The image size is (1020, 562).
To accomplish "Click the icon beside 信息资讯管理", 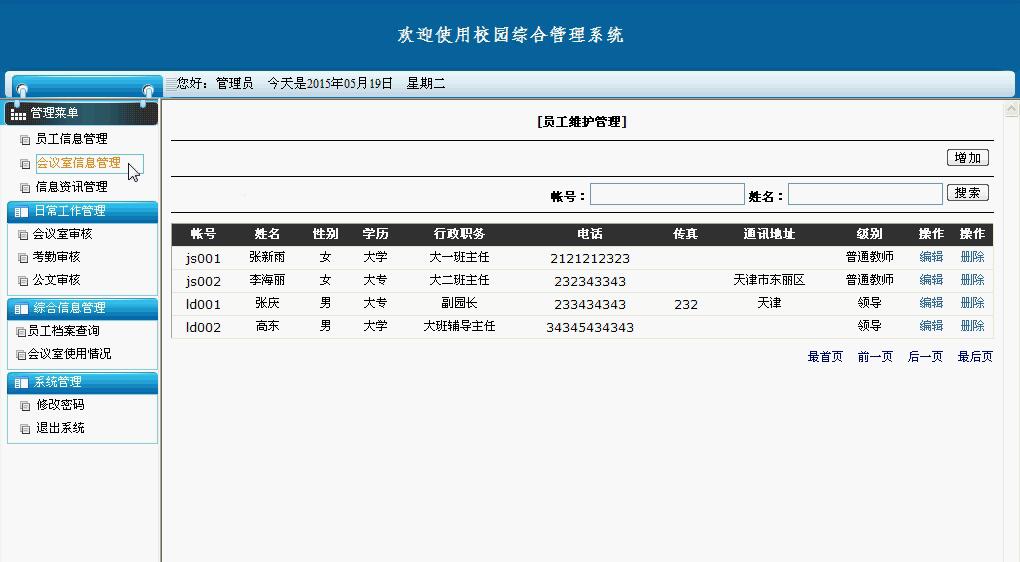I will click(x=25, y=188).
